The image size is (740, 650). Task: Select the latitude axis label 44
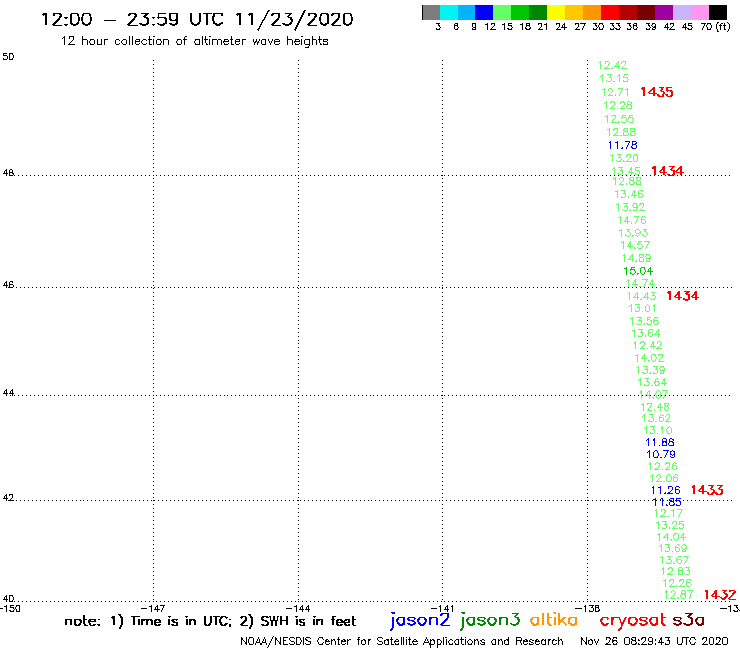coord(8,393)
